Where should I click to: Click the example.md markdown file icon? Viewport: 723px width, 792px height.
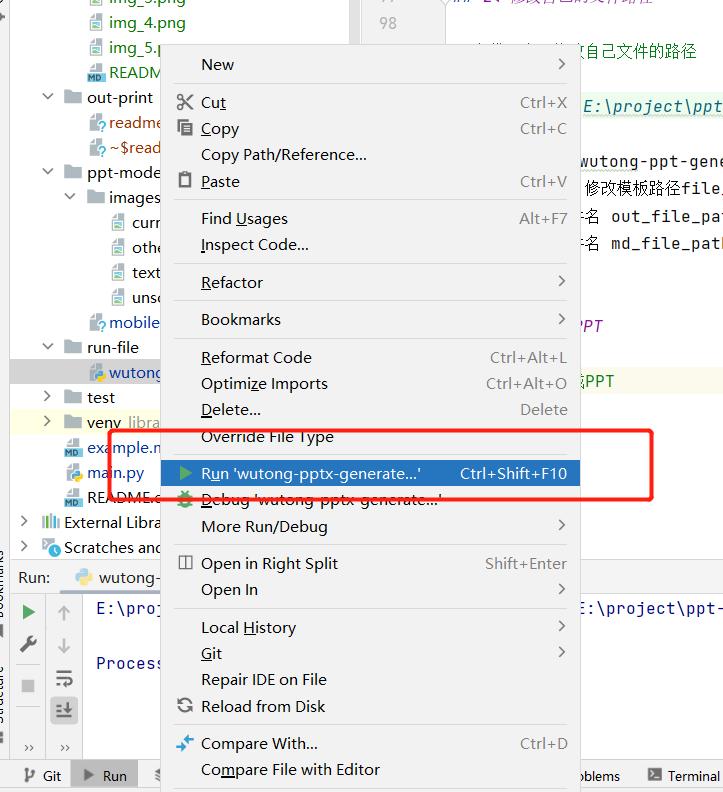(x=73, y=448)
